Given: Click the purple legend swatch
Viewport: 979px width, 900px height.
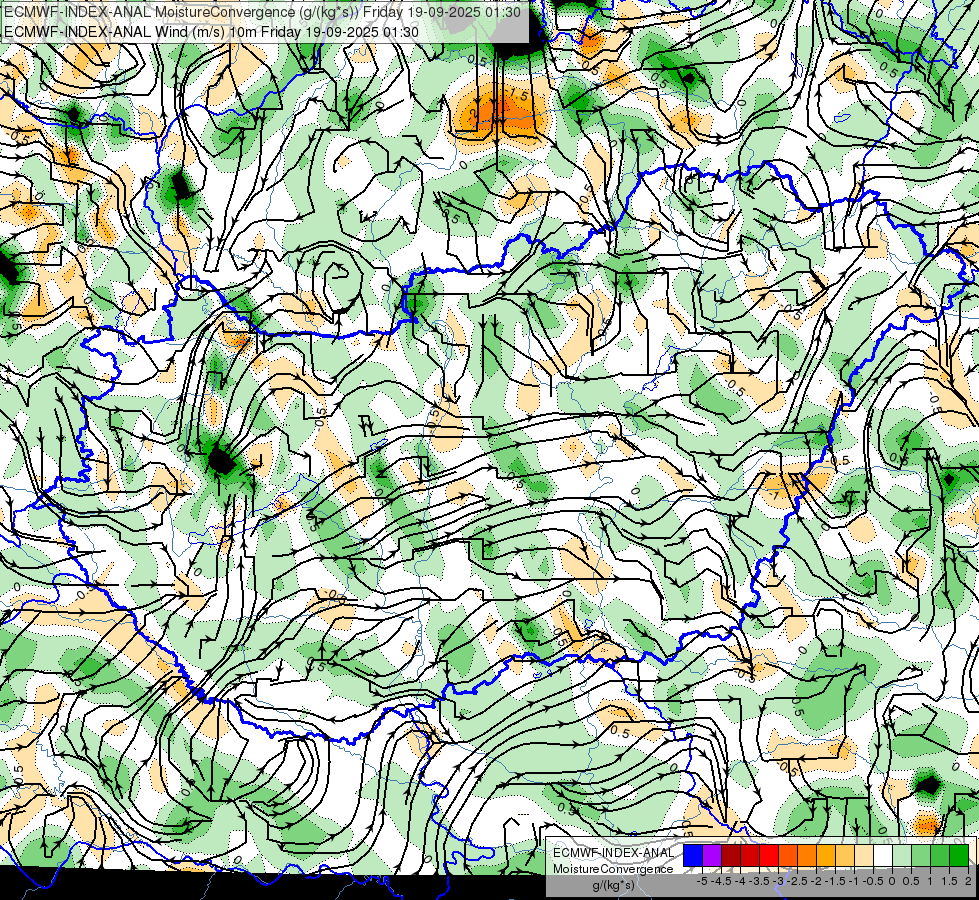Looking at the screenshot, I should pos(712,855).
